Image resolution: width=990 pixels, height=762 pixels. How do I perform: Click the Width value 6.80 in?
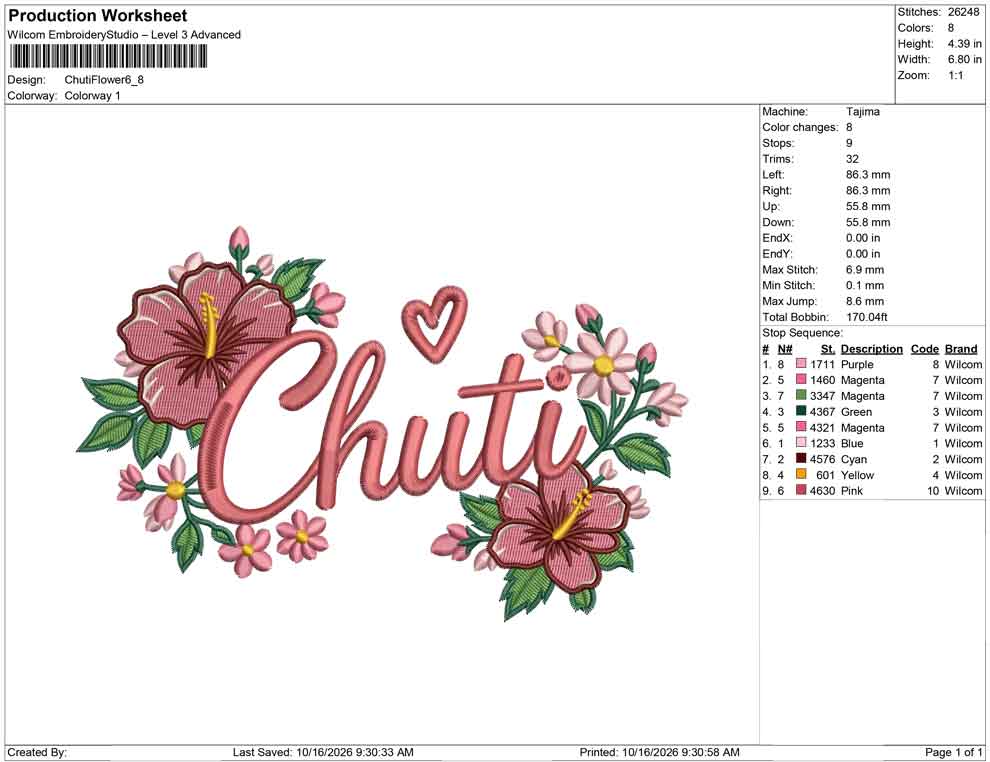pyautogui.click(x=964, y=59)
